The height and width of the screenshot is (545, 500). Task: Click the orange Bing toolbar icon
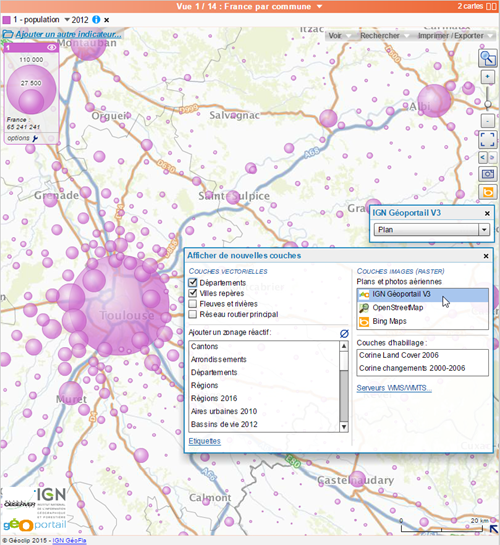[x=487, y=192]
